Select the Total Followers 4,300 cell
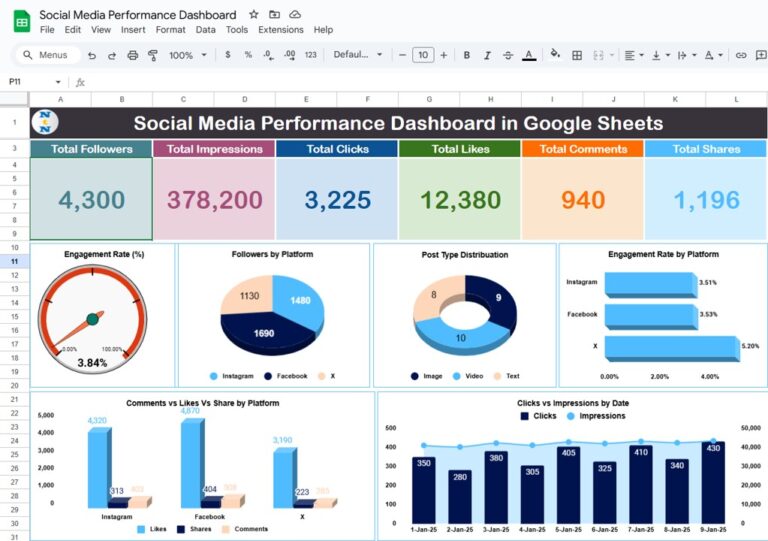768x541 pixels. pyautogui.click(x=92, y=199)
